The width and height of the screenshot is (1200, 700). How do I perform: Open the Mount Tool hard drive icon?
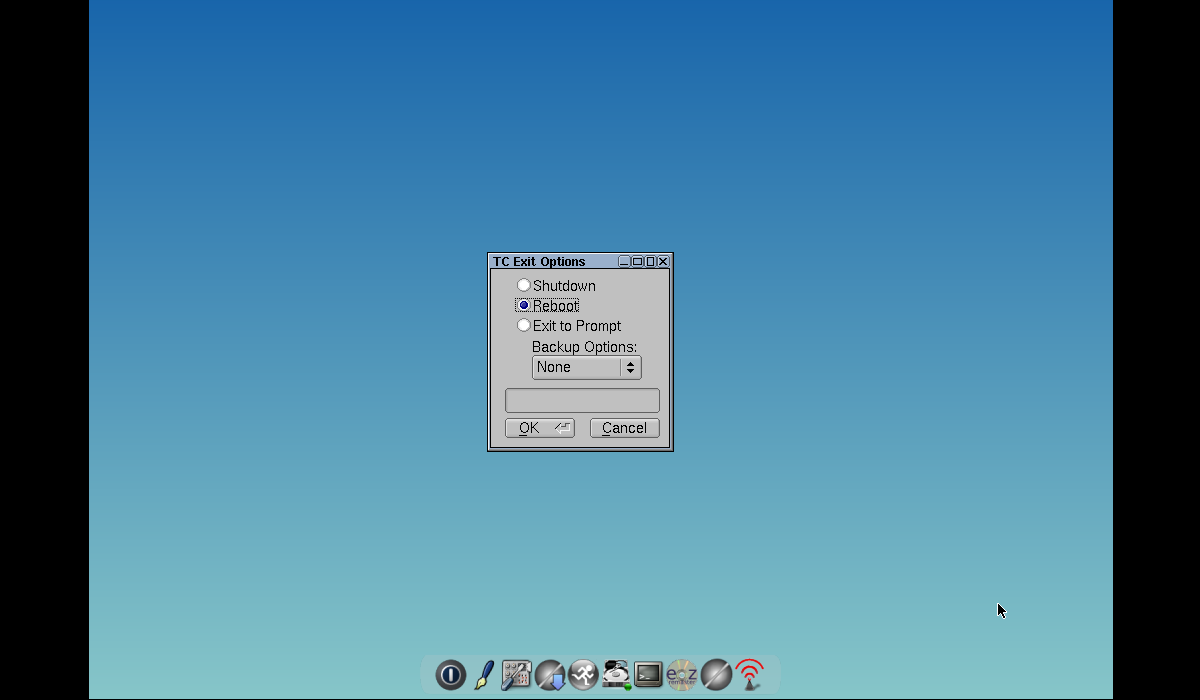pyautogui.click(x=616, y=675)
